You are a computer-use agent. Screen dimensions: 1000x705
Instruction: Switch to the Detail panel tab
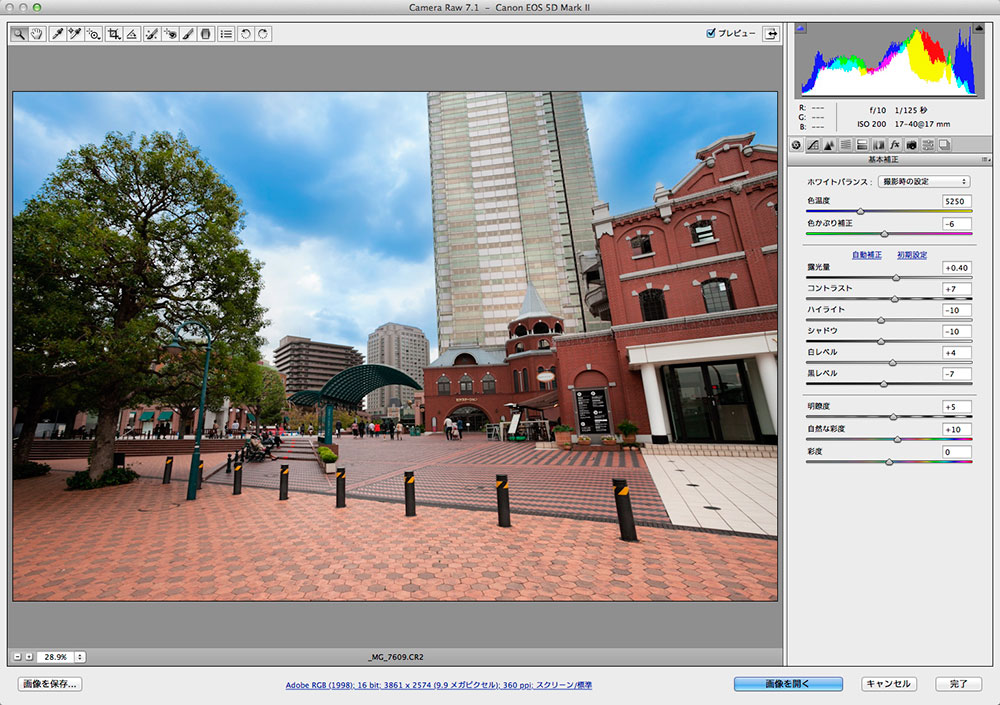[x=829, y=145]
